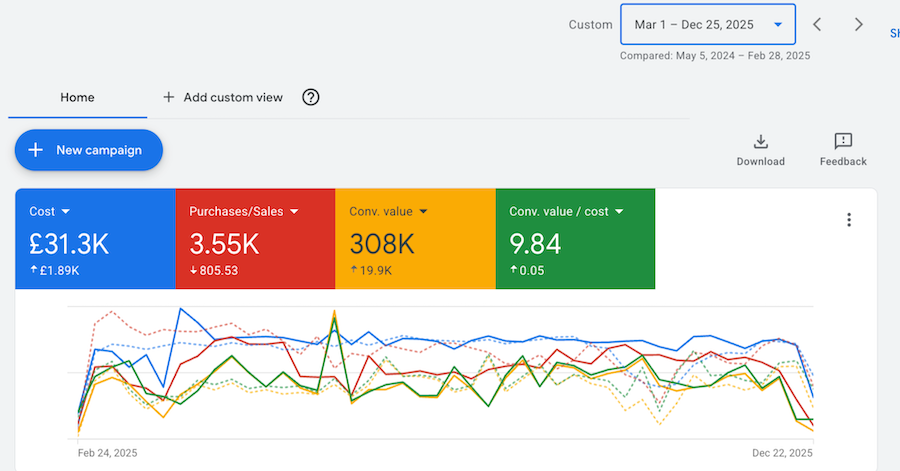This screenshot has width=900, height=471.
Task: Click the help question mark icon
Action: (311, 97)
